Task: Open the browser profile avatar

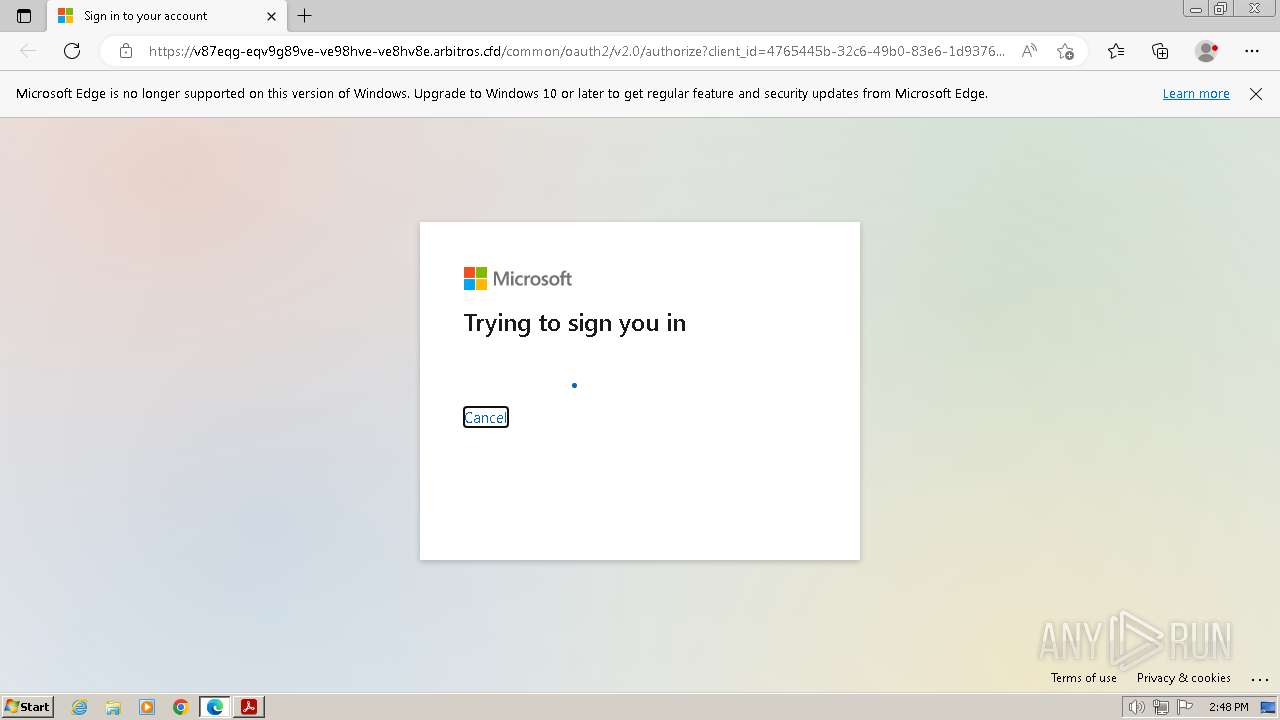Action: [x=1207, y=51]
